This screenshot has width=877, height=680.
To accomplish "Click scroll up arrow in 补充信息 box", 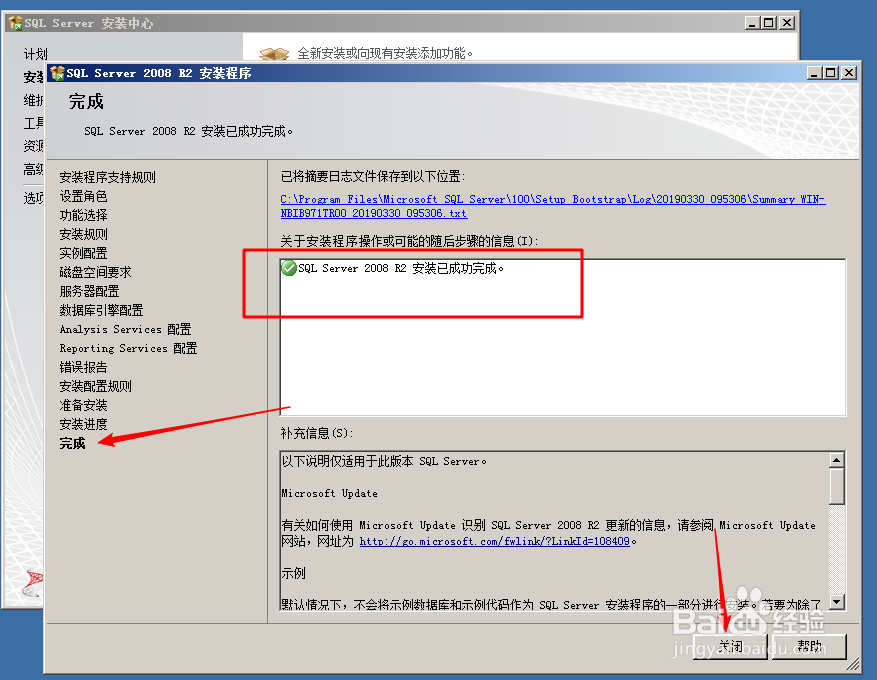I will (837, 460).
